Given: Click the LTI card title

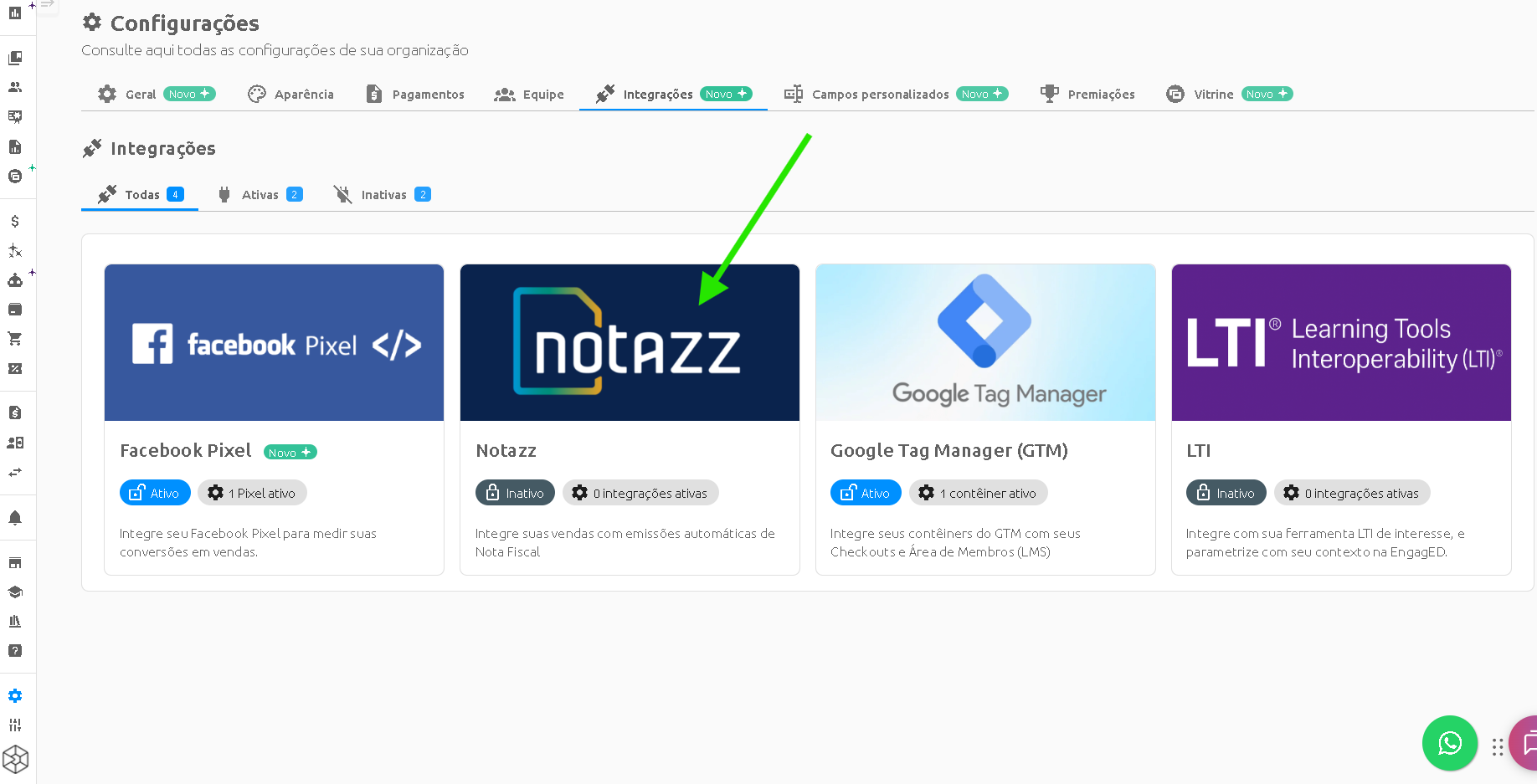Looking at the screenshot, I should coord(1199,451).
